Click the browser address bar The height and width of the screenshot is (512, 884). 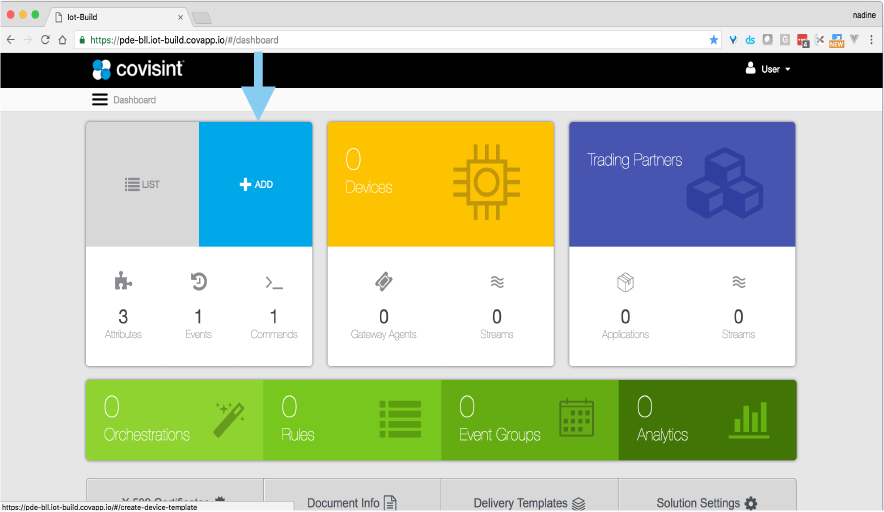coord(390,40)
